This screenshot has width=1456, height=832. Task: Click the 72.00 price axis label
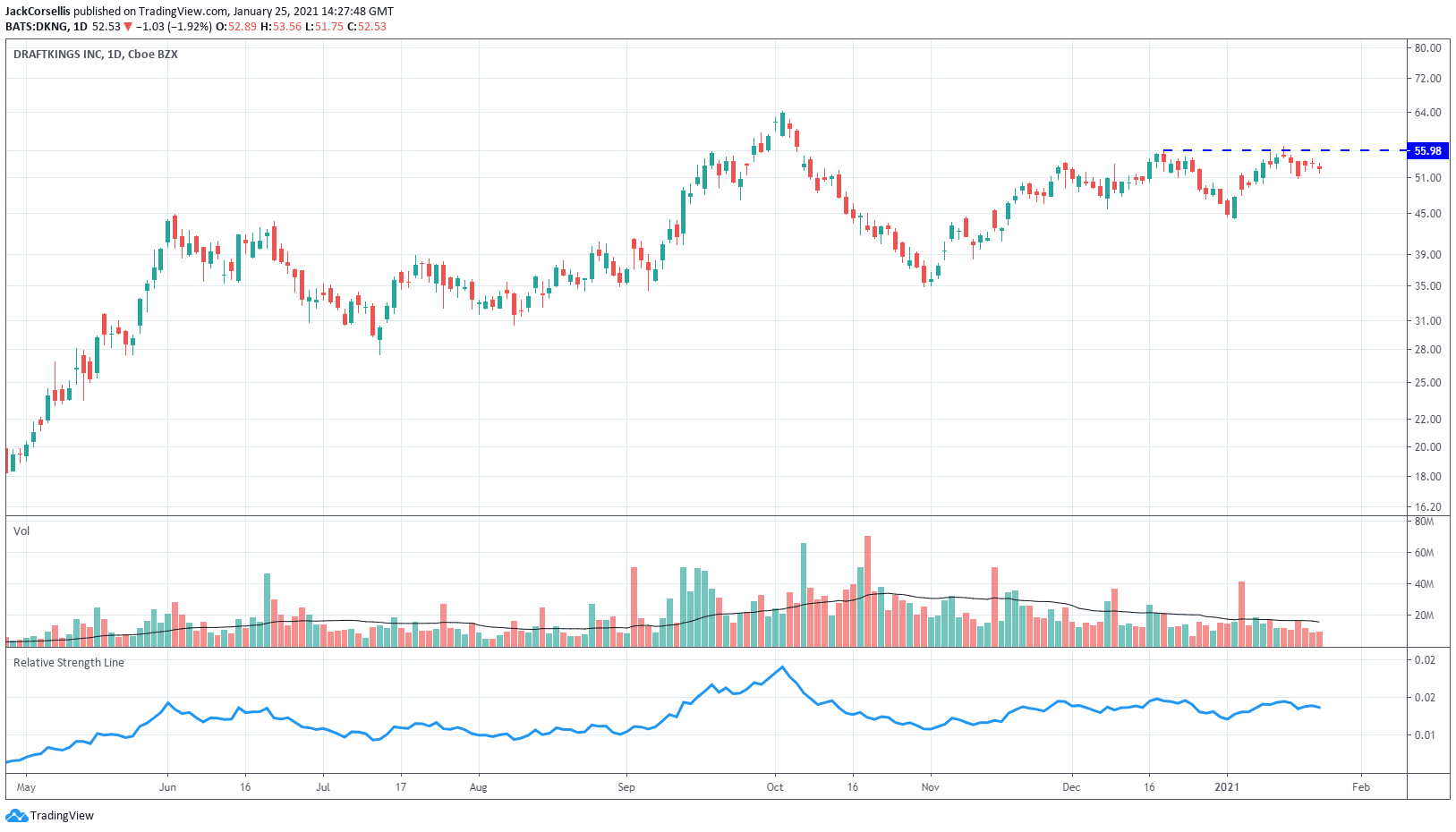pyautogui.click(x=1427, y=79)
